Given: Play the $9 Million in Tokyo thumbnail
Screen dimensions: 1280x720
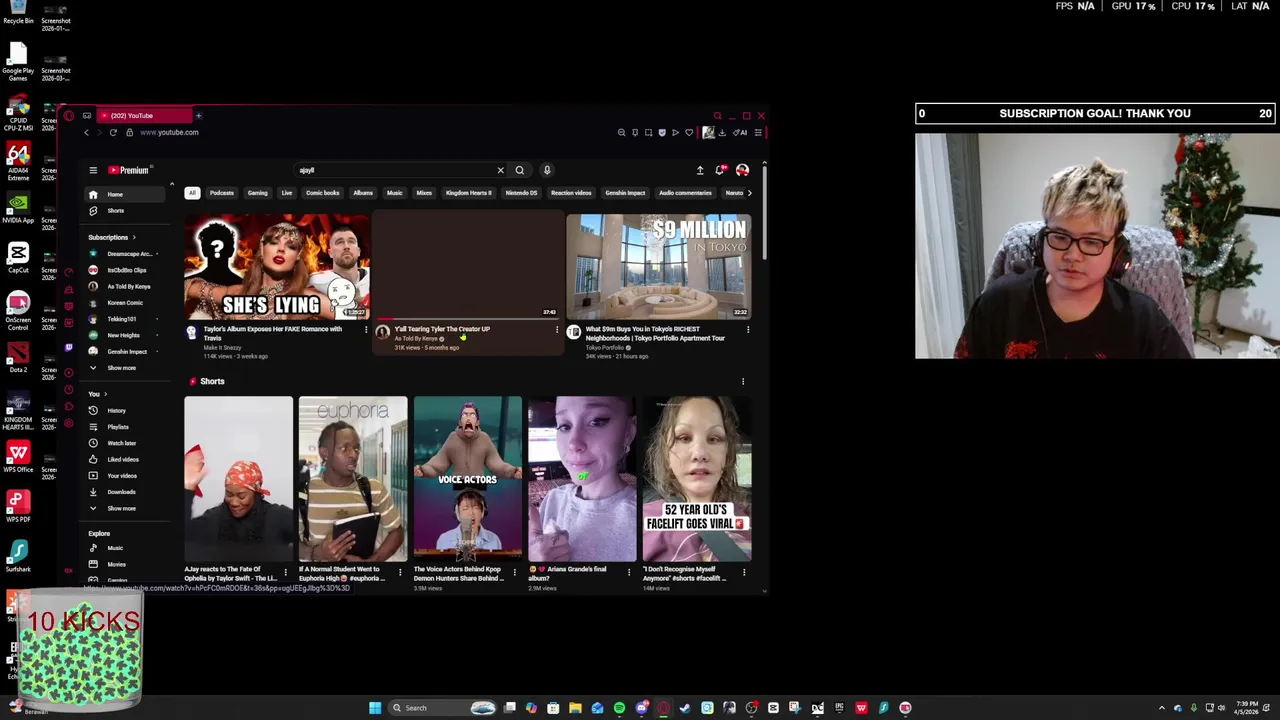Looking at the screenshot, I should point(658,266).
